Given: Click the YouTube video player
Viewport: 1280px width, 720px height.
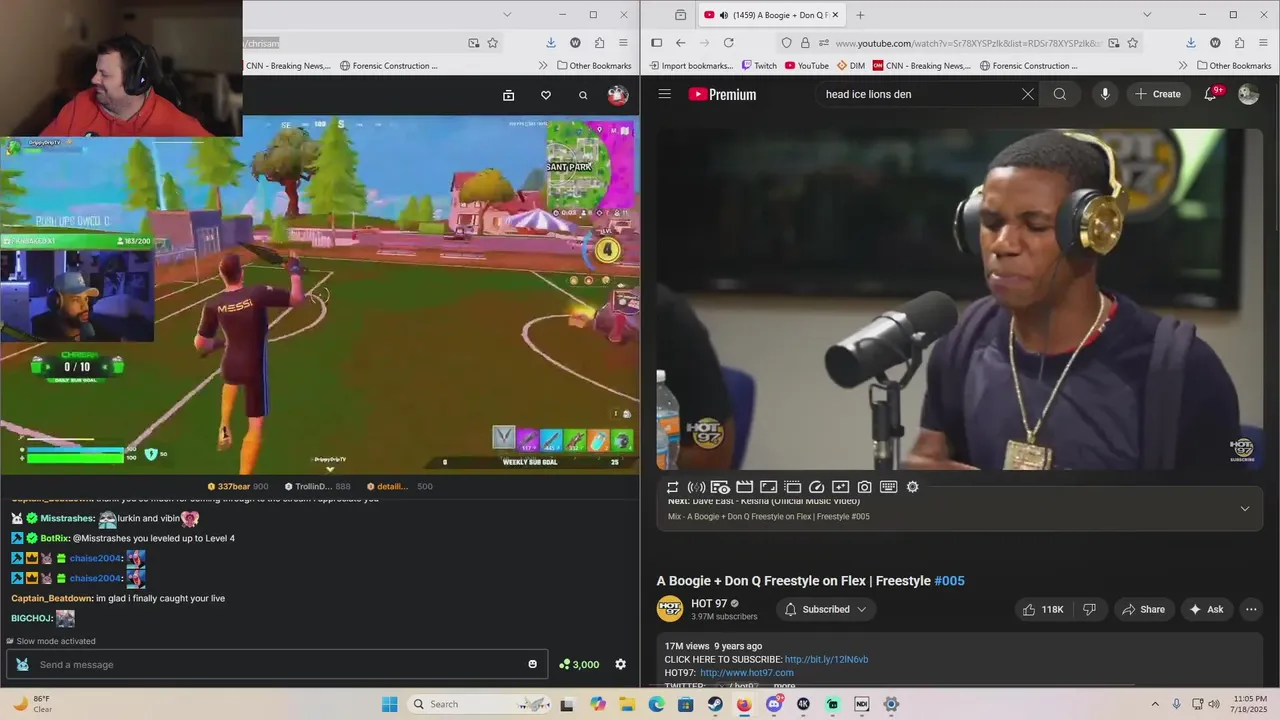Looking at the screenshot, I should coord(959,298).
